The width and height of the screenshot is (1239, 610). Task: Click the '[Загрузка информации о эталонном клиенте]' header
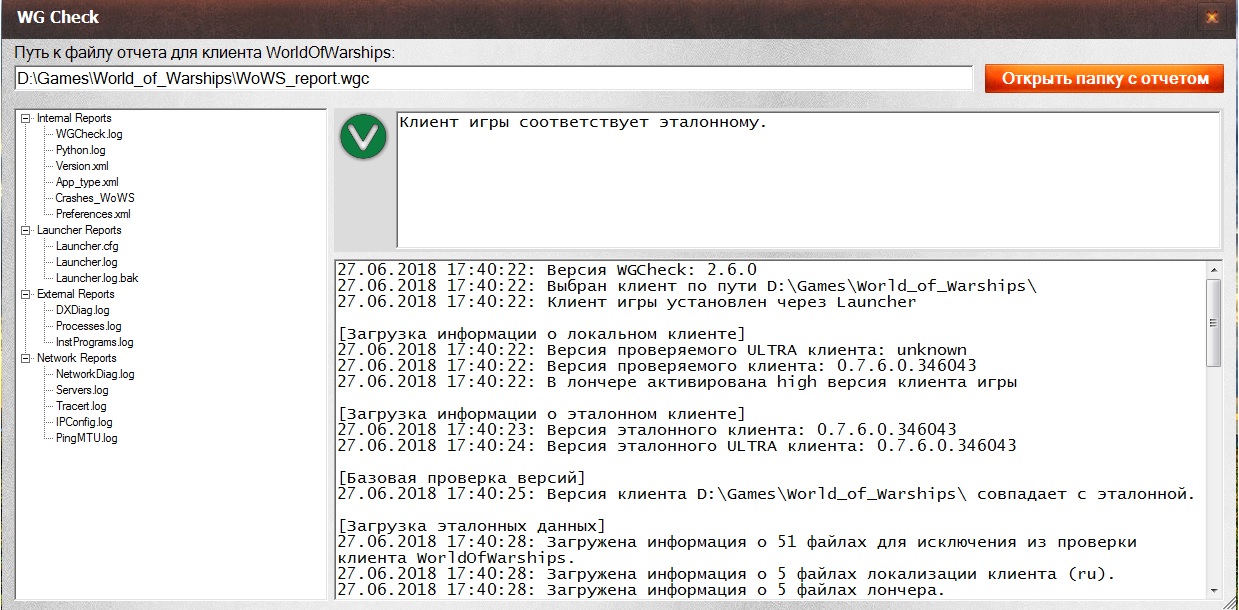point(541,413)
